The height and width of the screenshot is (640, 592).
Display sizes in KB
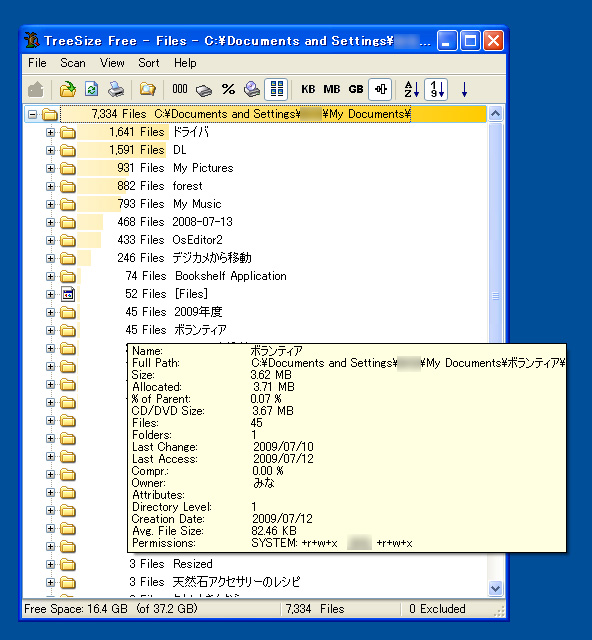(308, 89)
